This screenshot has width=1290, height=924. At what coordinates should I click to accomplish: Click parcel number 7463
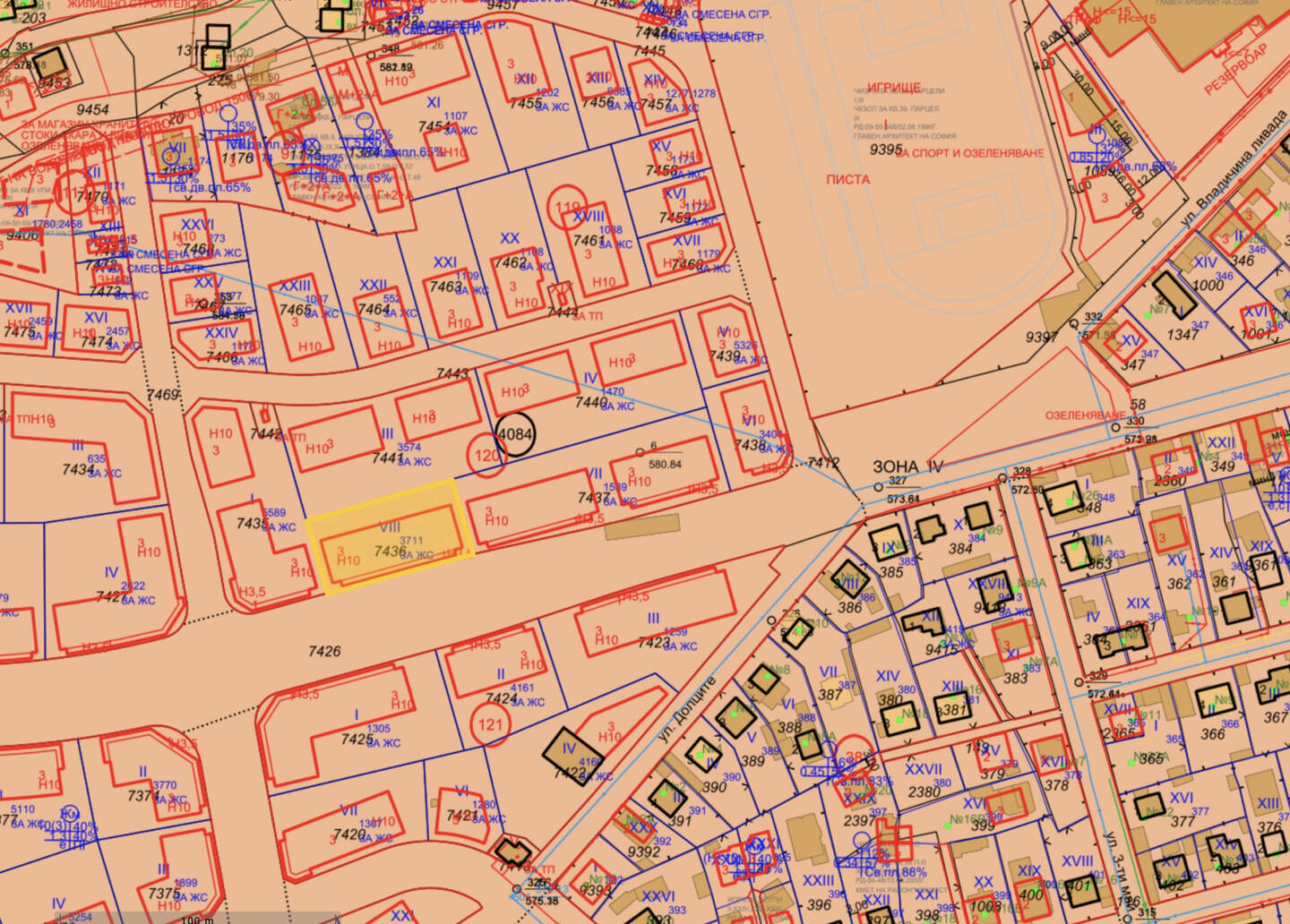(445, 287)
